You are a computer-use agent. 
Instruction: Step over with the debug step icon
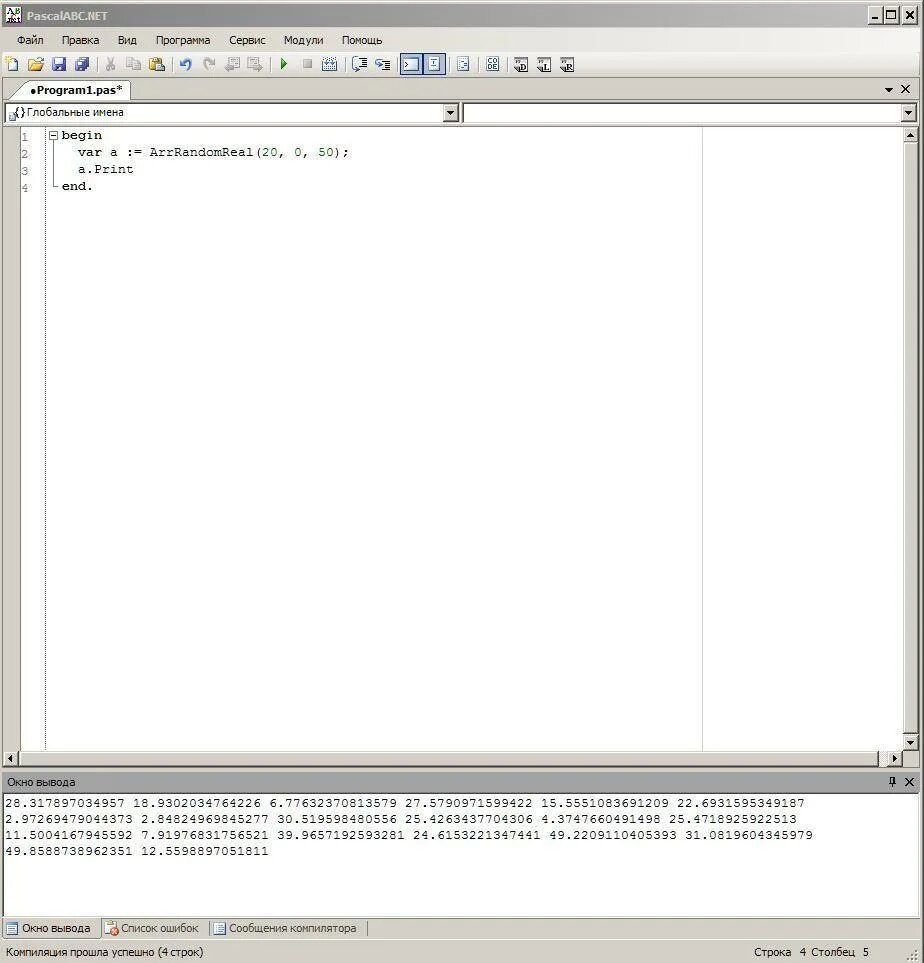(359, 64)
